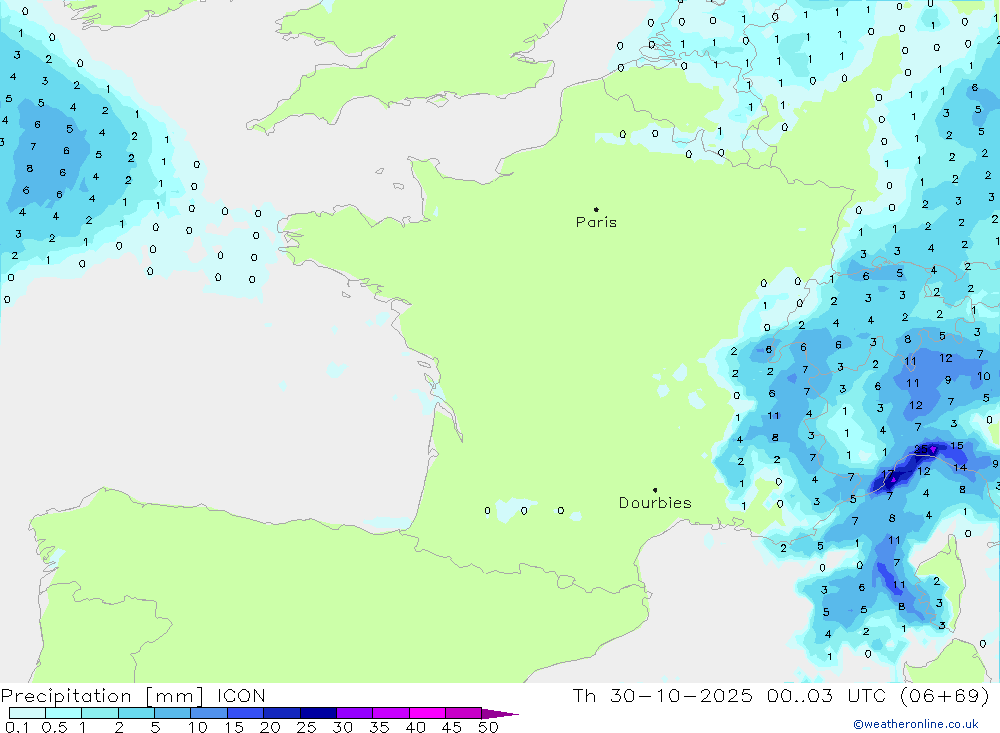Select the black dot marking Paris
The image size is (1000, 733).
point(596,209)
